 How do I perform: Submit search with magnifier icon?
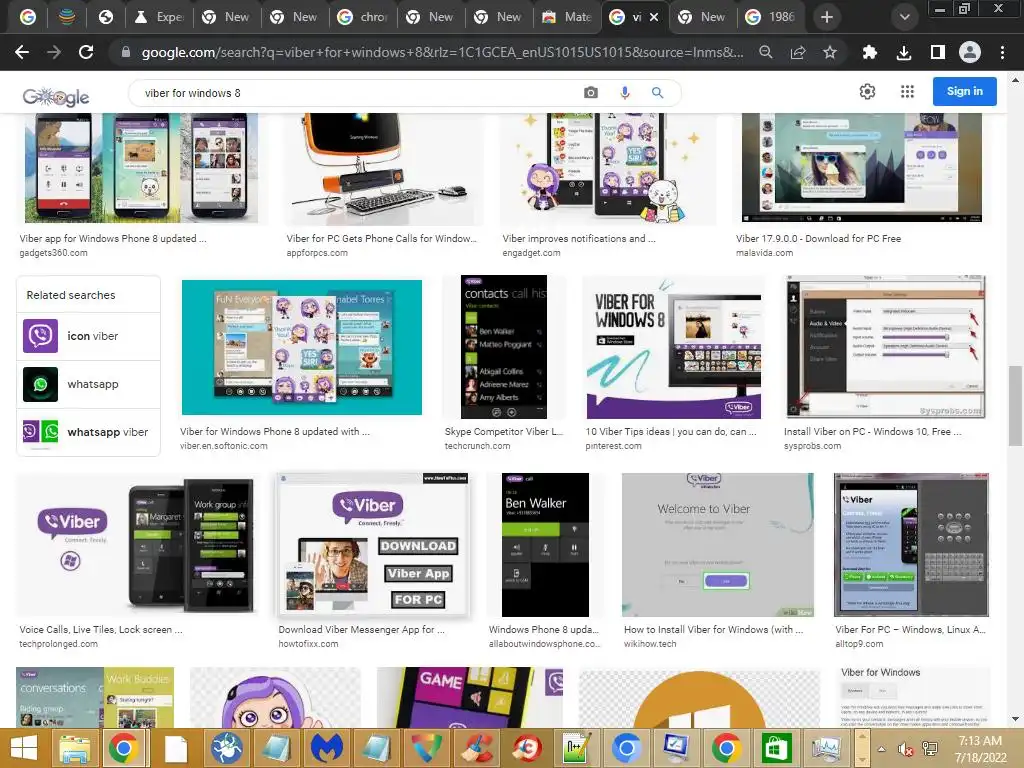coord(658,93)
